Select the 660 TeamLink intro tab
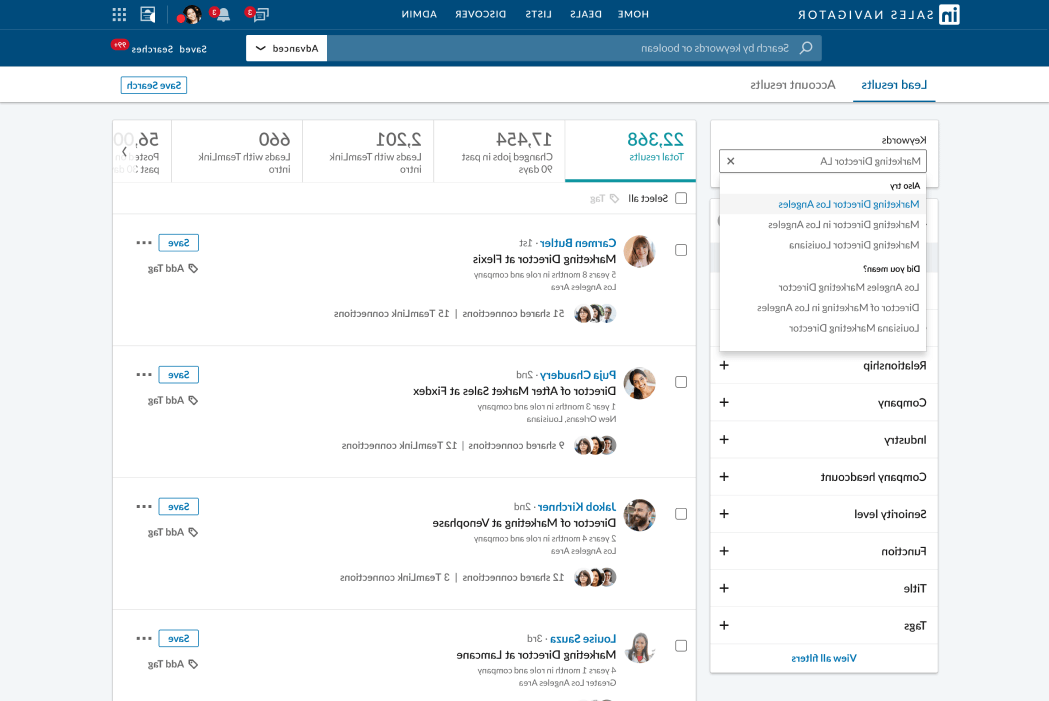This screenshot has width=1049, height=701. [237, 151]
